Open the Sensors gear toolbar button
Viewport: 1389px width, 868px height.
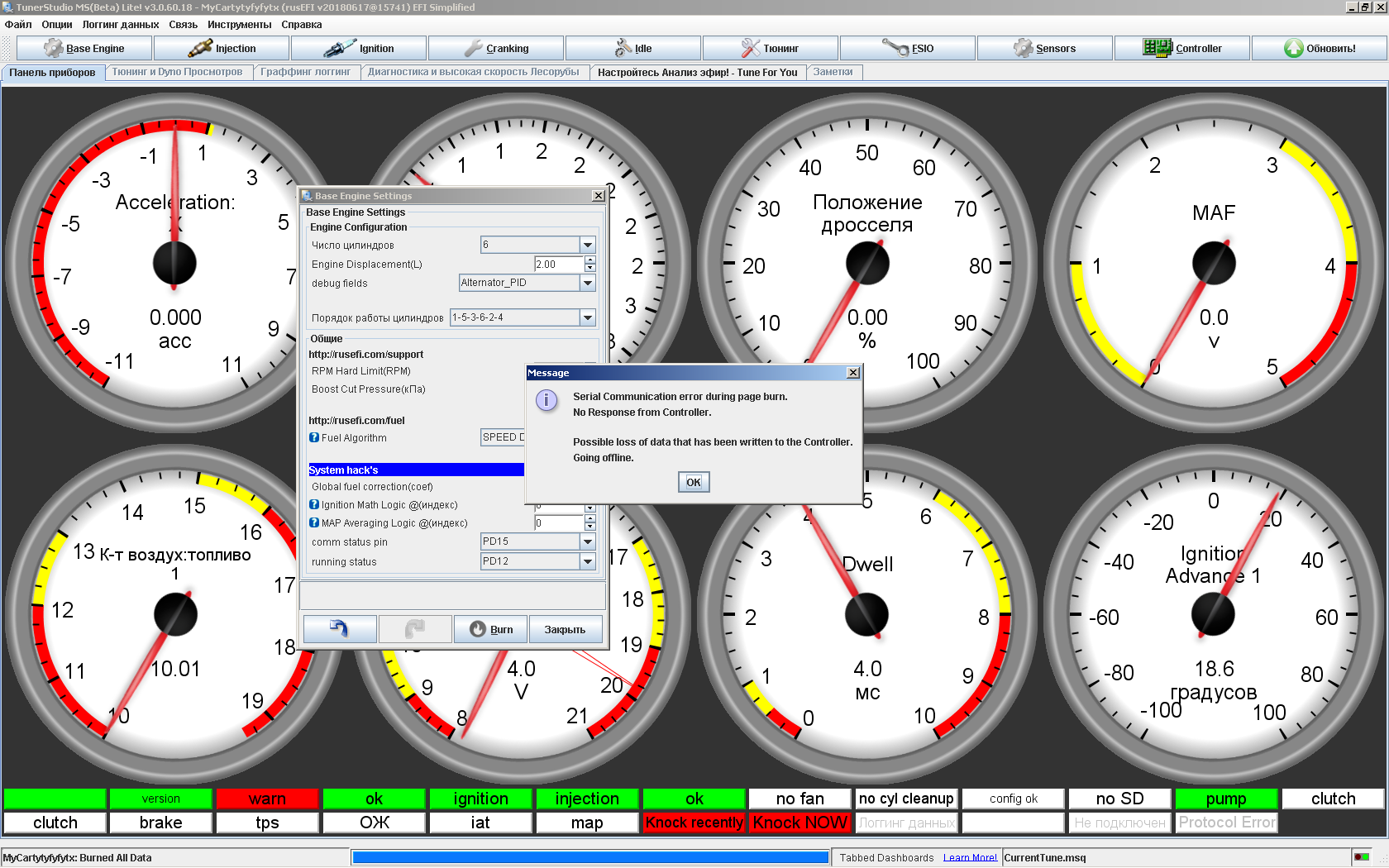[x=1044, y=48]
